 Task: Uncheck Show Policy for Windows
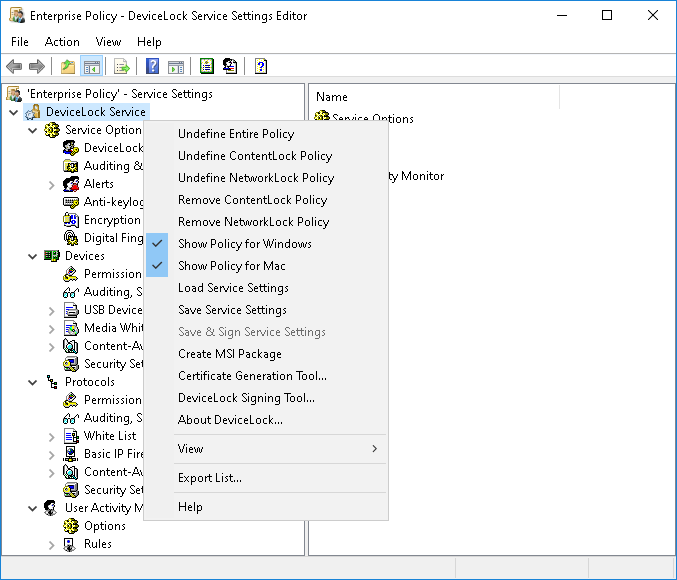click(x=244, y=244)
